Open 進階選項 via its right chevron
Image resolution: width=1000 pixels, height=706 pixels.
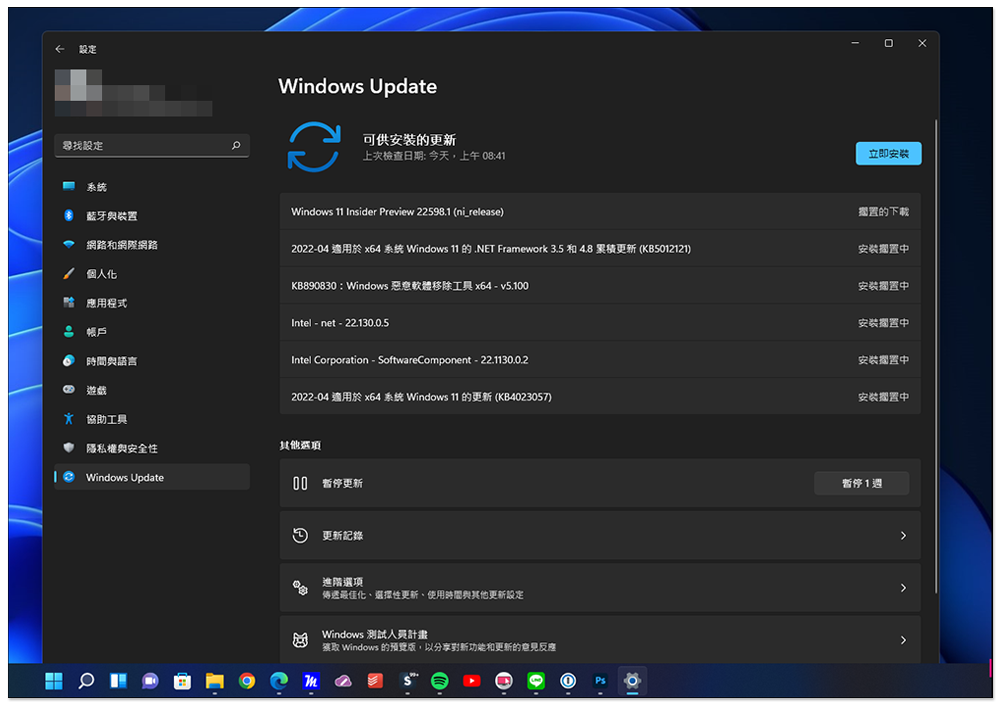pyautogui.click(x=903, y=588)
